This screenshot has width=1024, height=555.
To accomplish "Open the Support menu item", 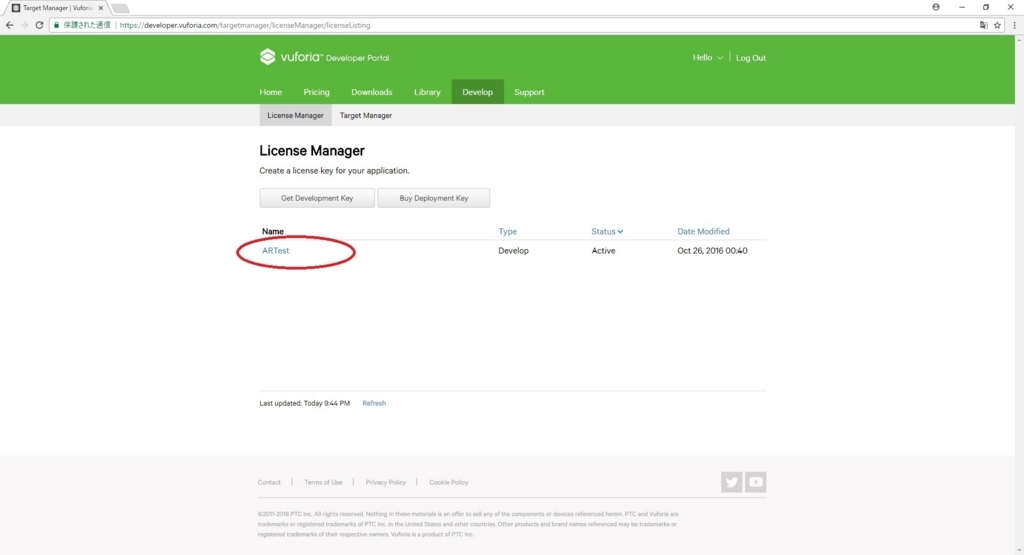I will tap(529, 92).
